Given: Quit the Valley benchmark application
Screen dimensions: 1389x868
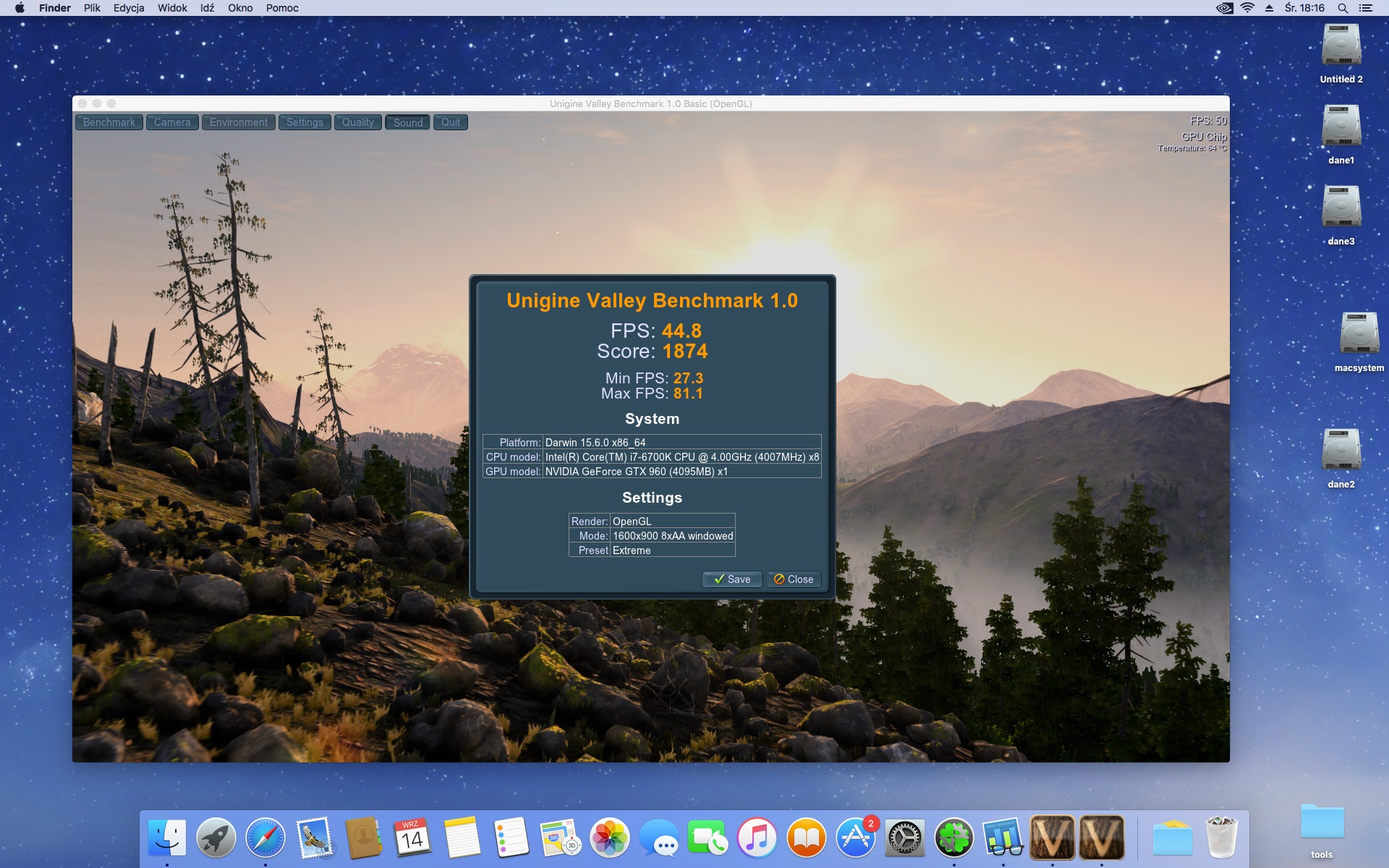Looking at the screenshot, I should 450,122.
